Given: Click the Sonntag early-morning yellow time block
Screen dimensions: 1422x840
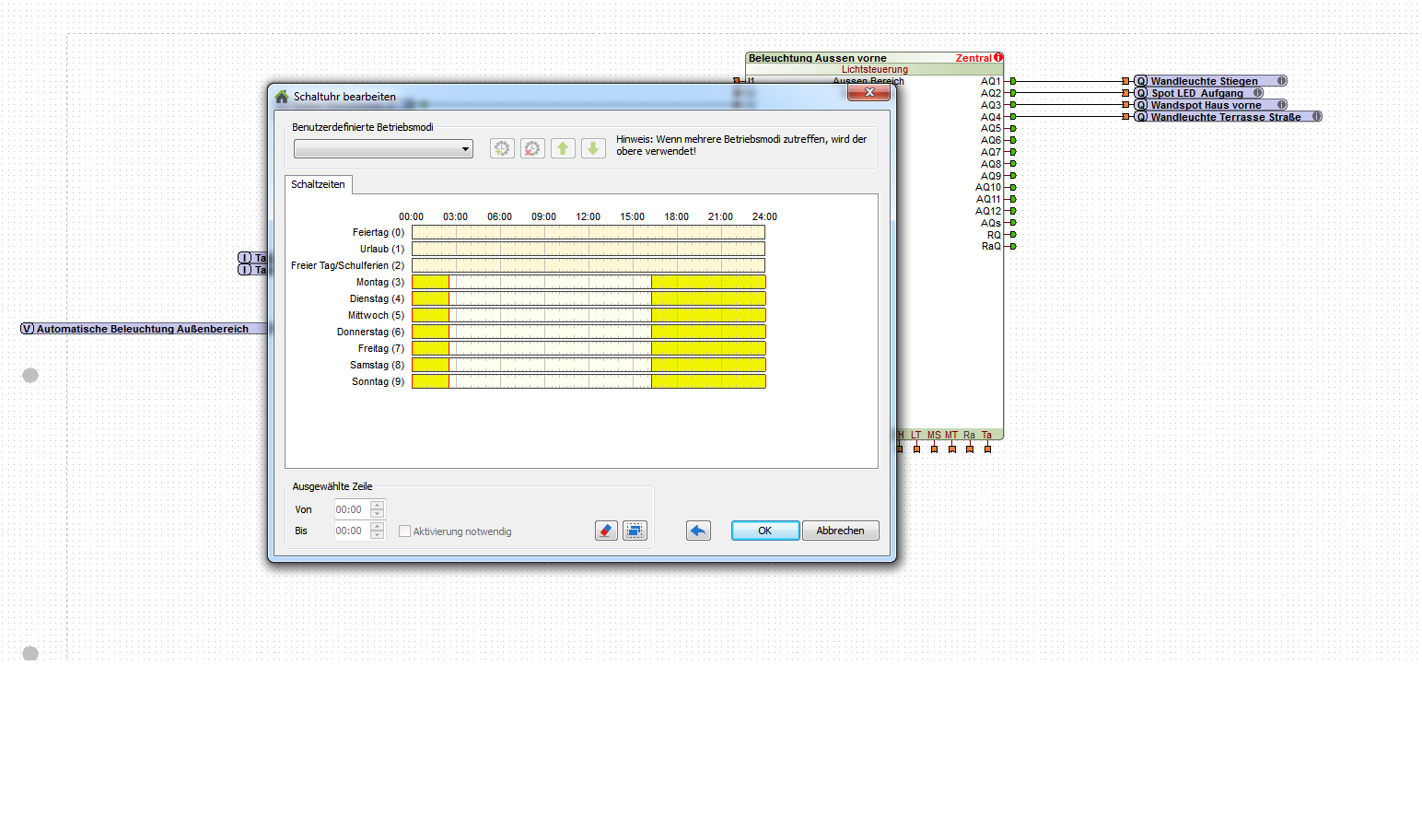Looking at the screenshot, I should (x=430, y=381).
